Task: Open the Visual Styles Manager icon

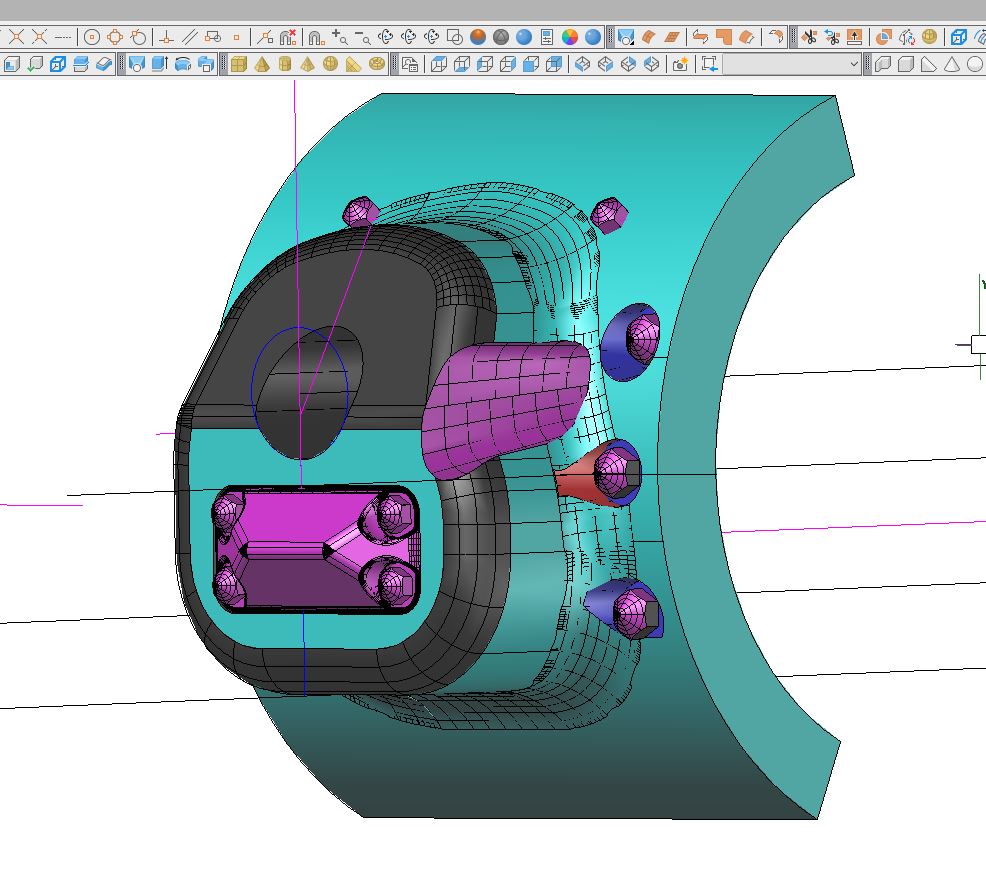Action: tap(409, 64)
